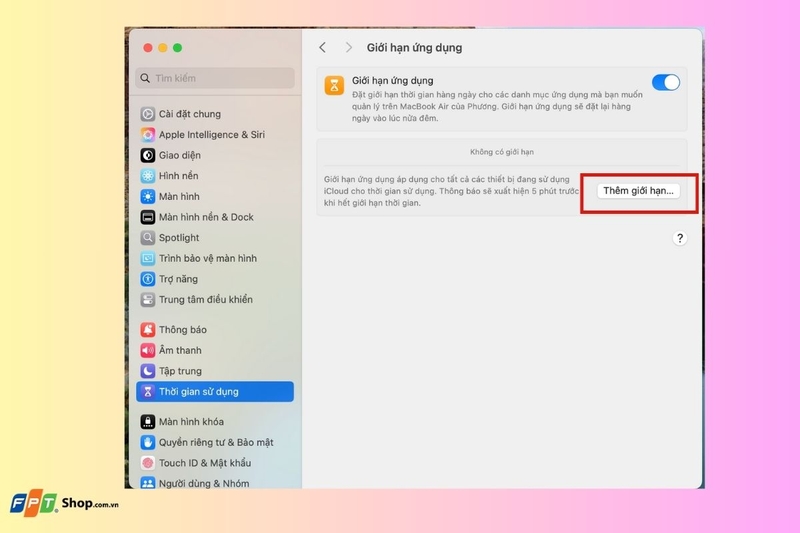This screenshot has height=533, width=800.
Task: Click the Trung tâm điều khiển icon
Action: pos(147,299)
